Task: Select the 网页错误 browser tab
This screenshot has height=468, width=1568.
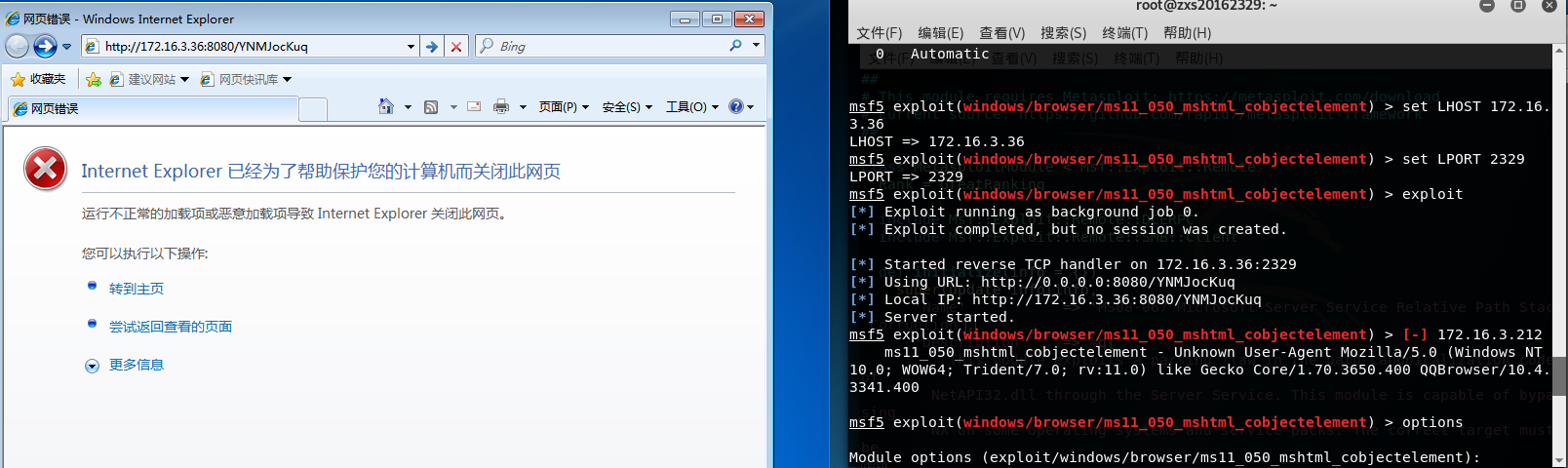Action: coord(151,108)
